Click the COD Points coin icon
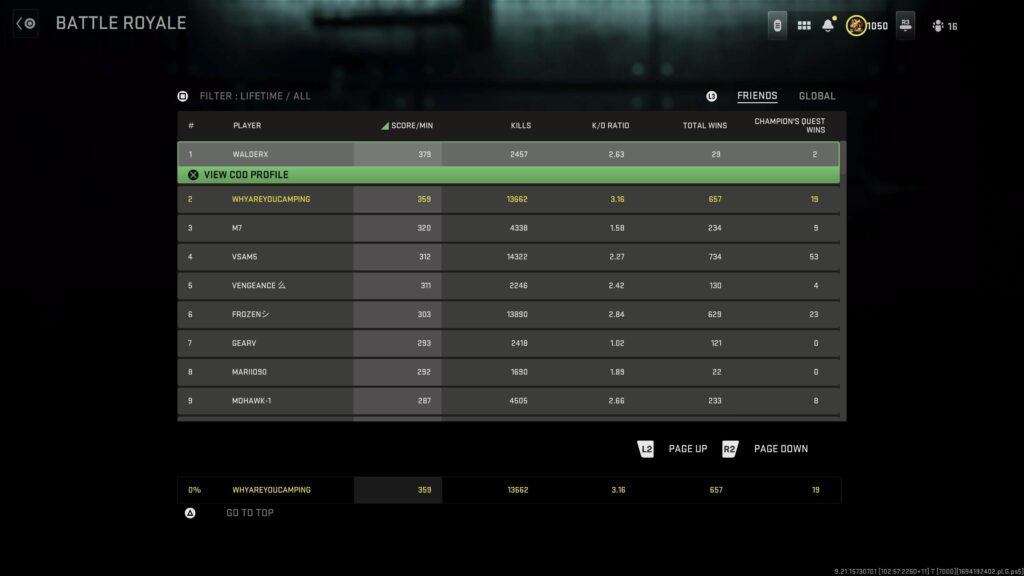The image size is (1024, 576). [x=856, y=25]
